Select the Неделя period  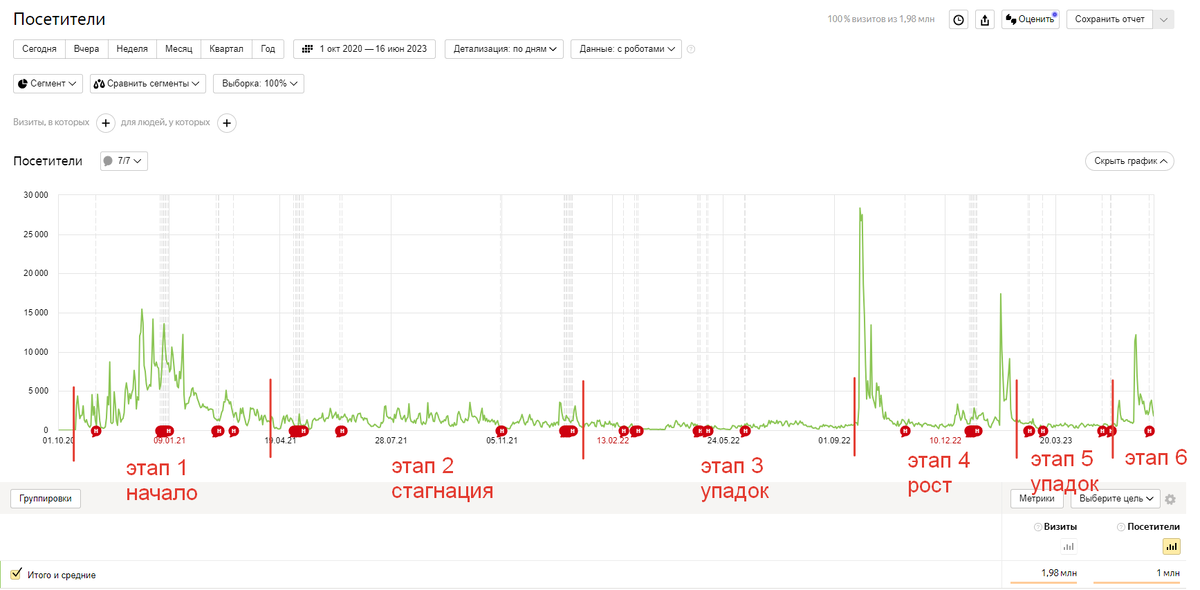click(132, 49)
